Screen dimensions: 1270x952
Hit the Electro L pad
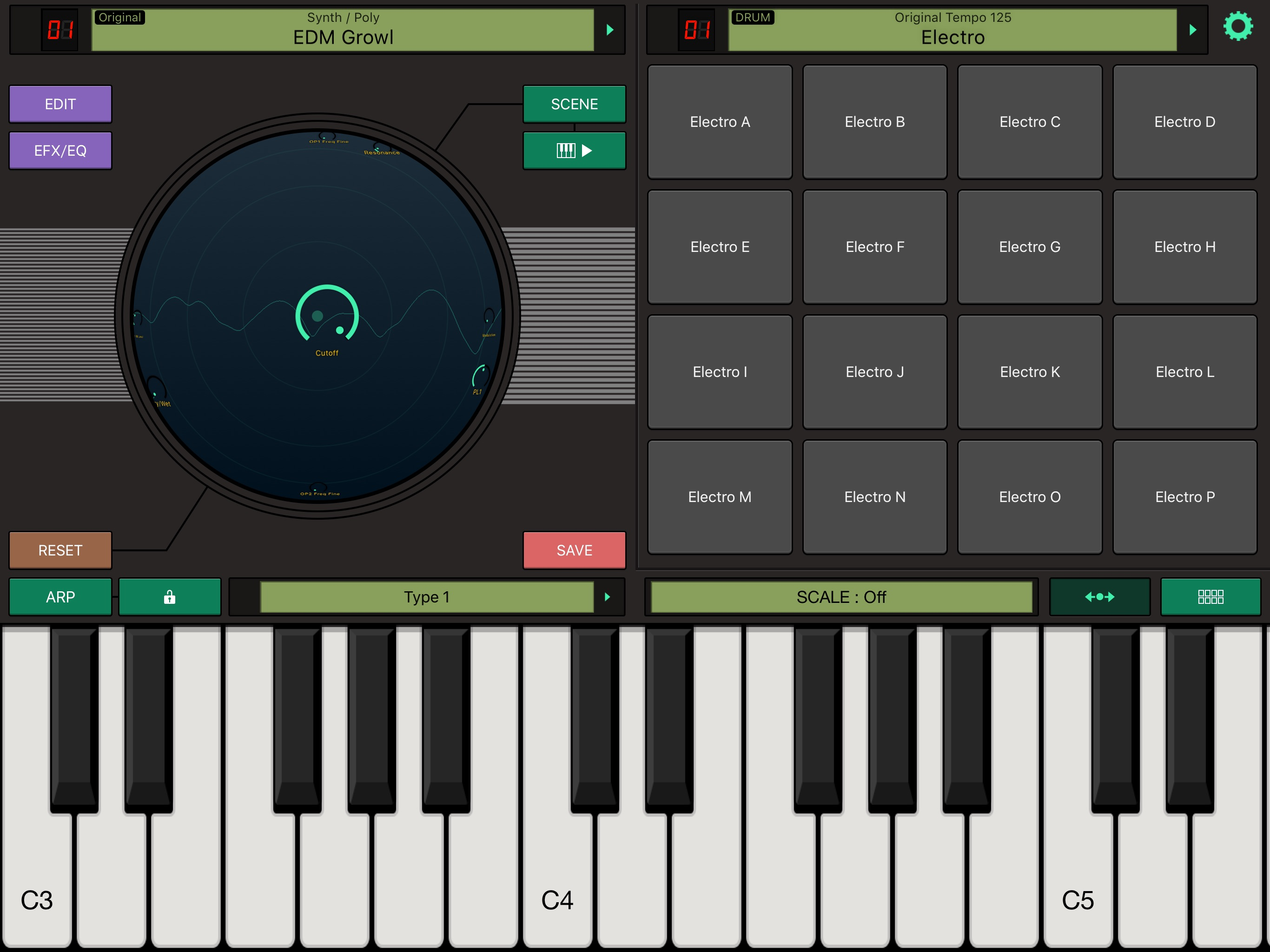pos(1185,372)
